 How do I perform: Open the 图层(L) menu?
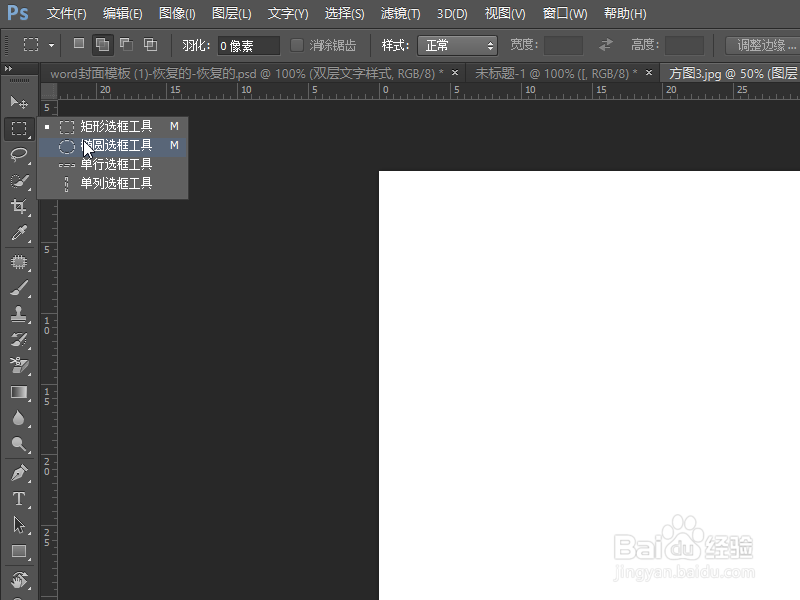pos(232,14)
